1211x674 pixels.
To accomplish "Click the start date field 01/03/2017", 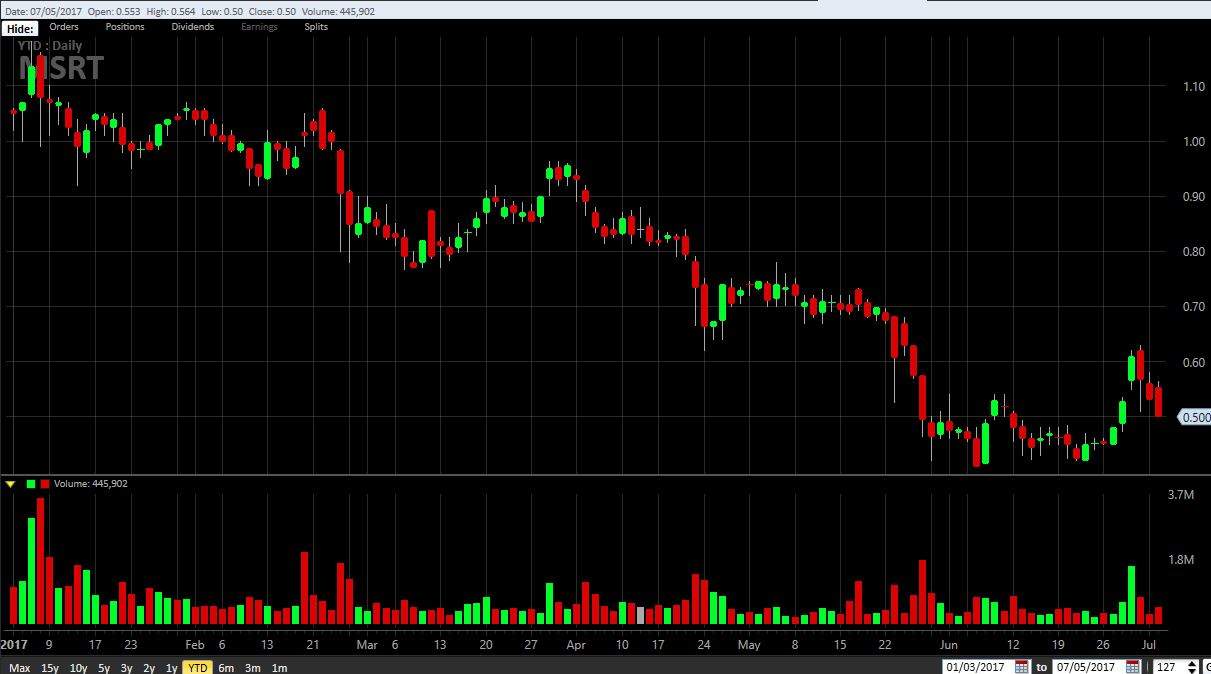I will [978, 667].
